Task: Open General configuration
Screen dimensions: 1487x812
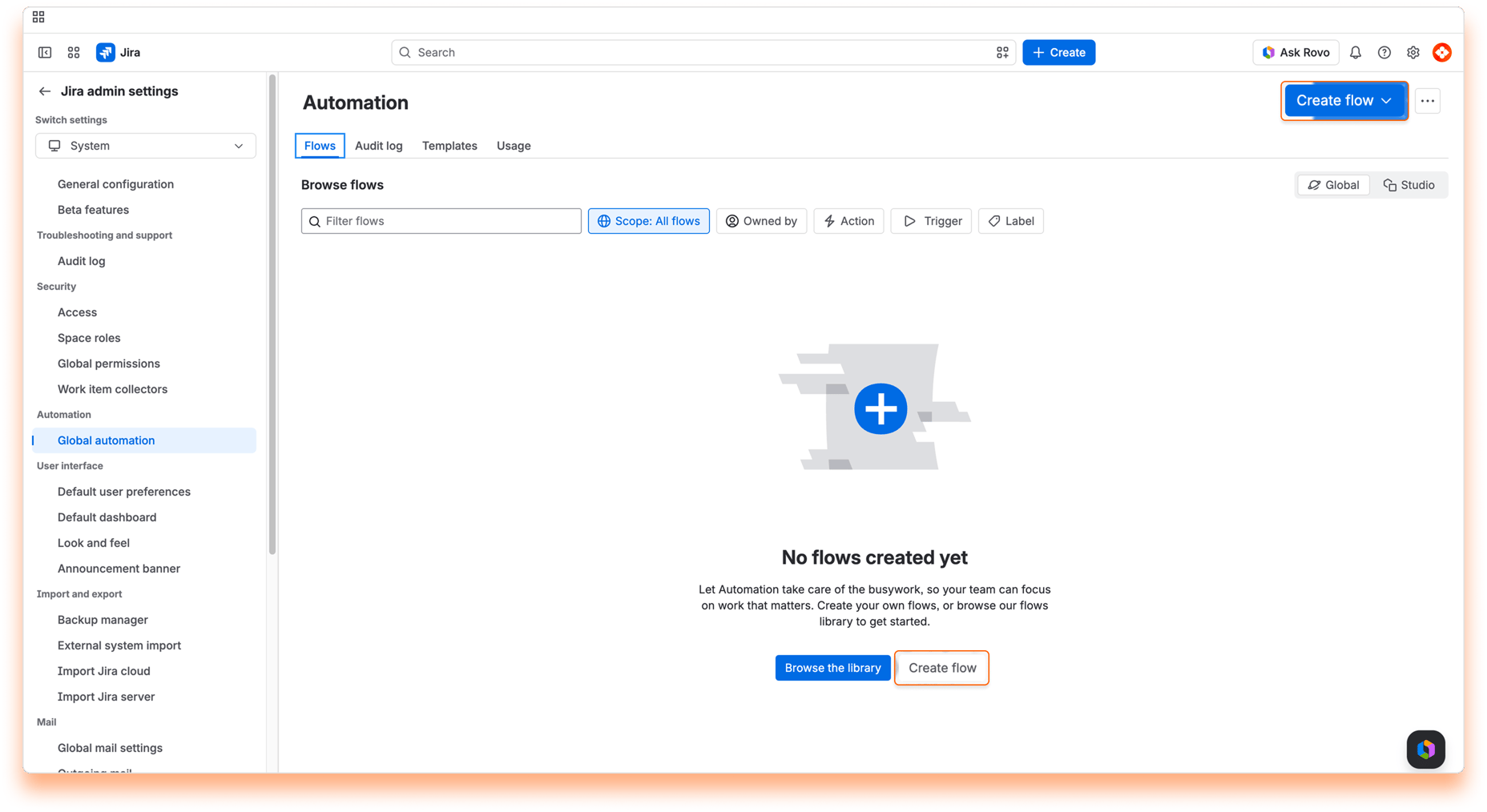Action: click(x=144, y=184)
